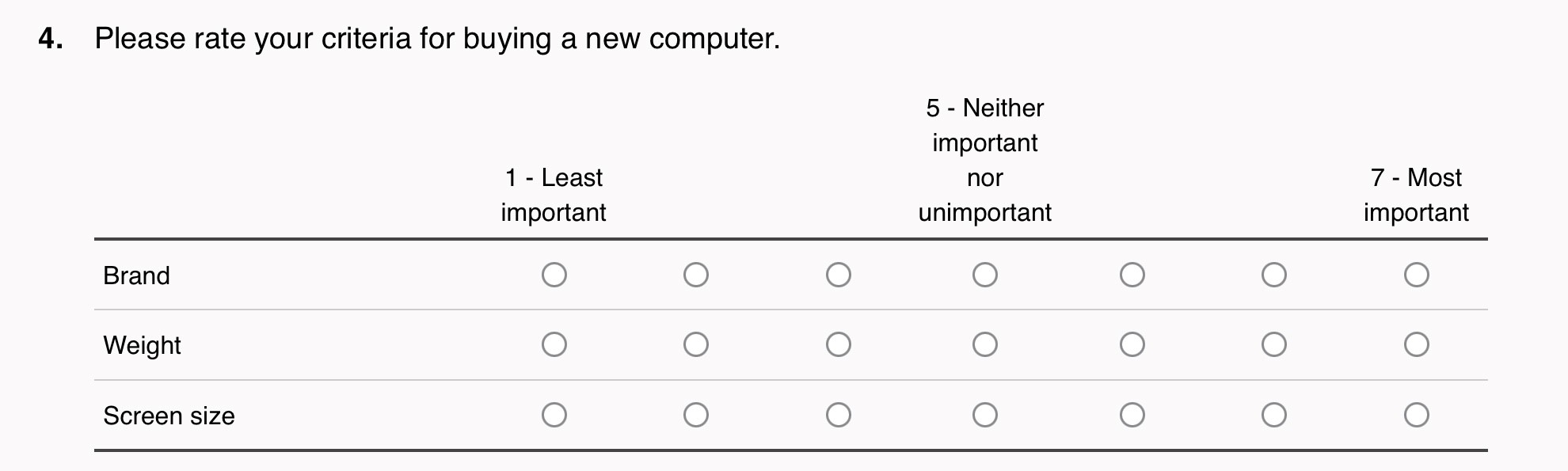Rate Screen size as 7 - Most important
This screenshot has height=471, width=1568.
[1416, 415]
